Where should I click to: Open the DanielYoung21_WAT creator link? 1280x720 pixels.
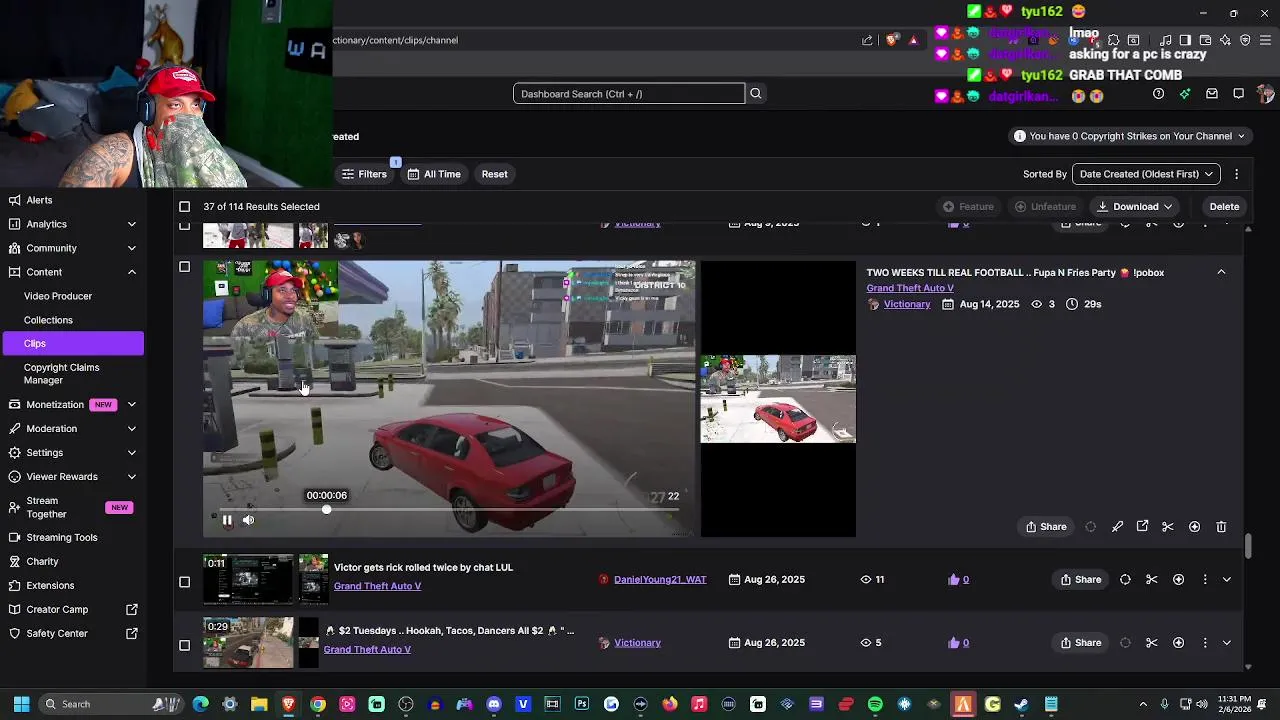click(x=660, y=580)
